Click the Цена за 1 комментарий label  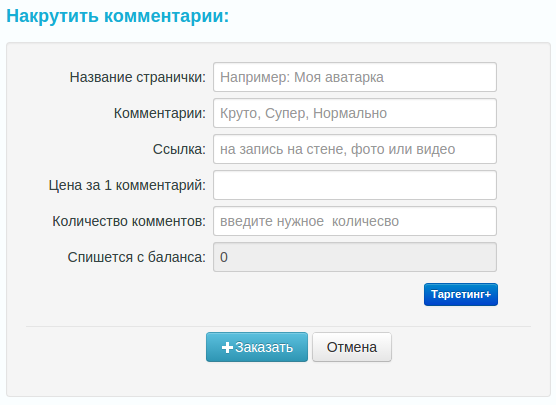pos(127,185)
